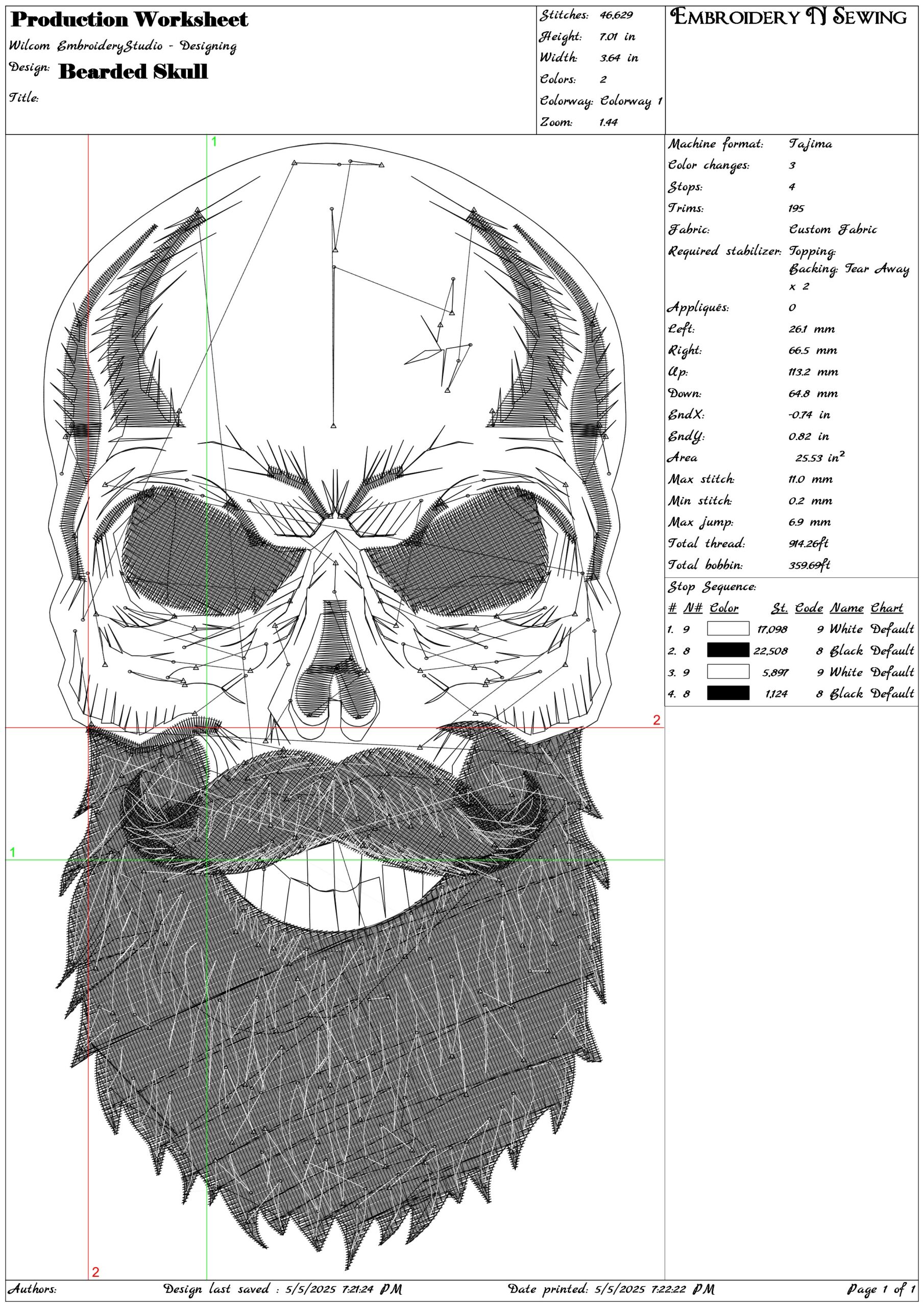Click the red marker 2 at bottom

pyautogui.click(x=95, y=1272)
